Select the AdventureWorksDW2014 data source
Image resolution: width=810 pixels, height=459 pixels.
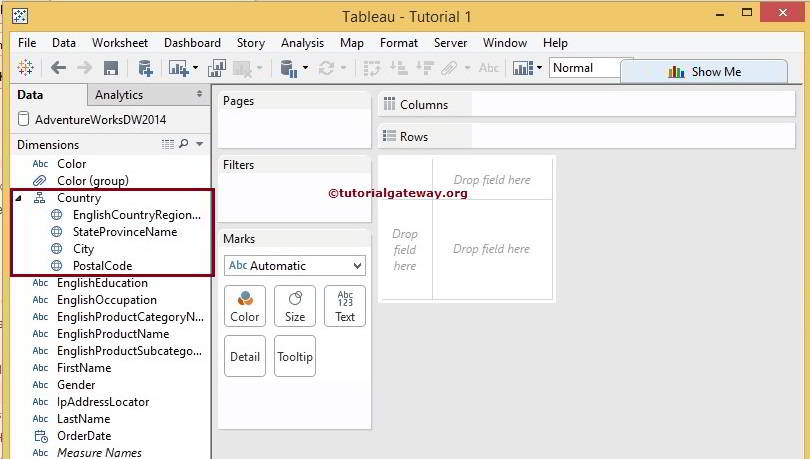coord(101,120)
